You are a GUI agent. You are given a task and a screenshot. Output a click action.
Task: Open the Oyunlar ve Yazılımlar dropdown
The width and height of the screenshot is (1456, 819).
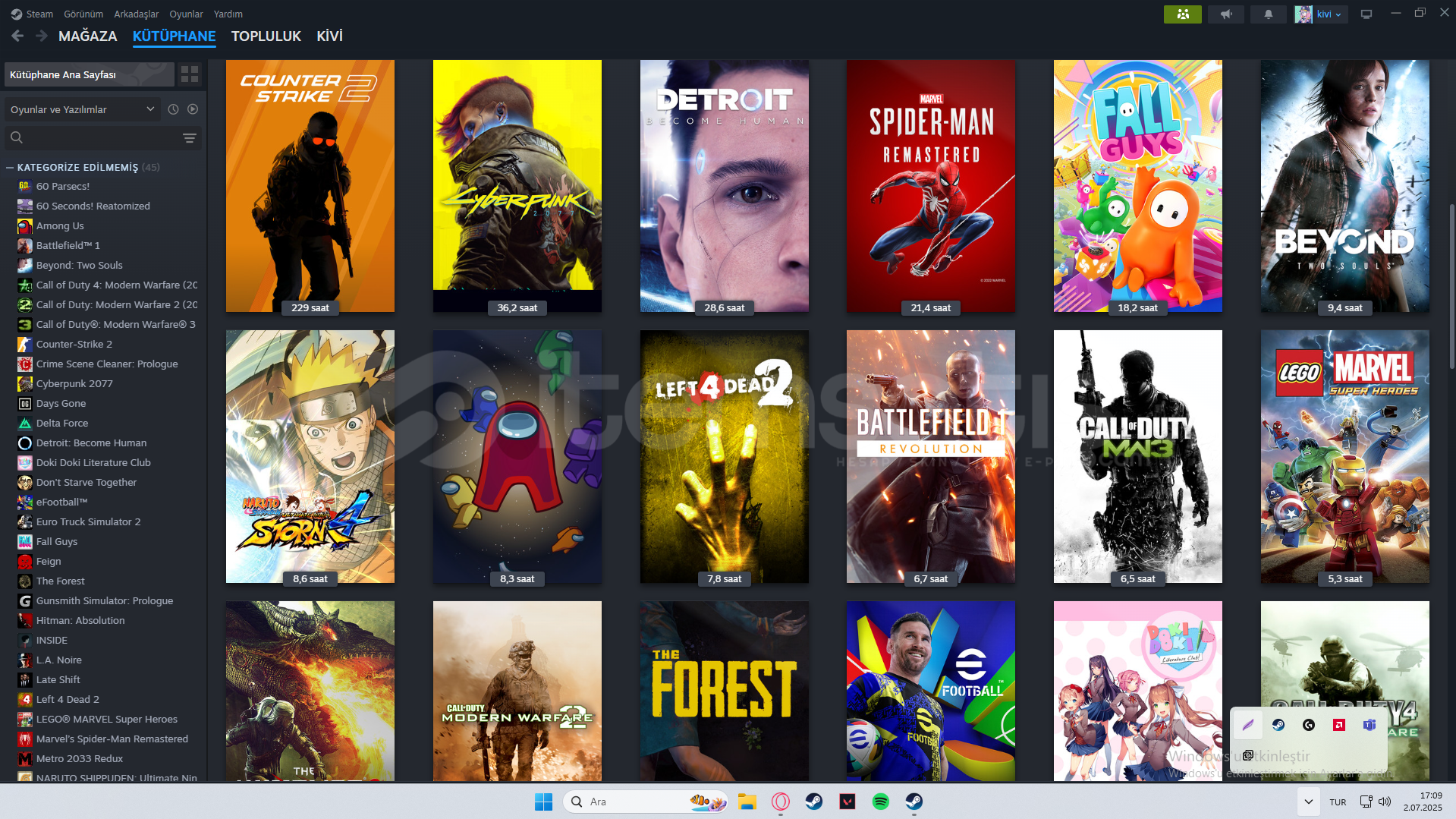(83, 109)
